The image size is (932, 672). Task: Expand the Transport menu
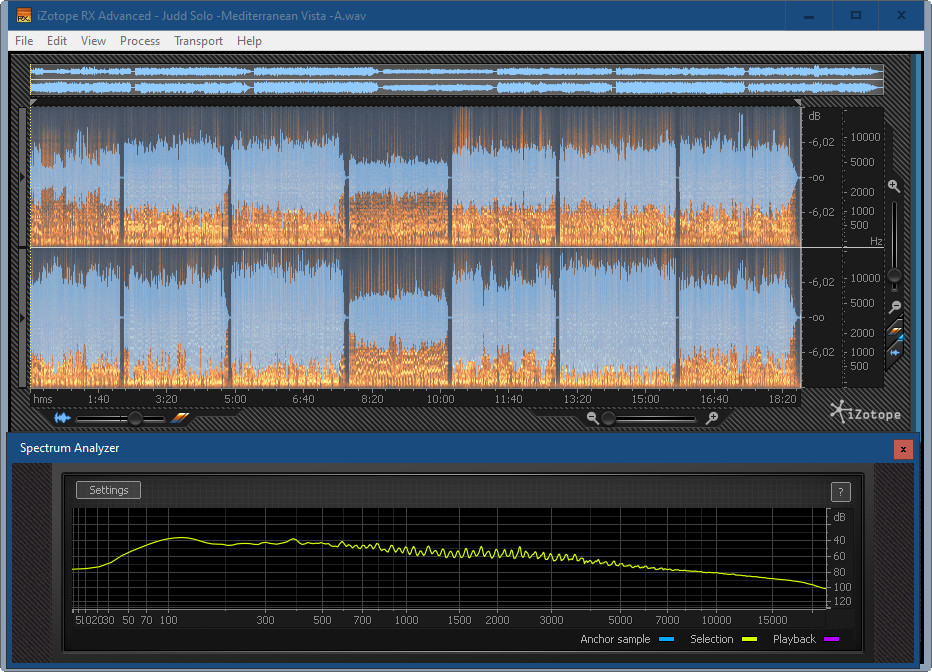click(198, 41)
